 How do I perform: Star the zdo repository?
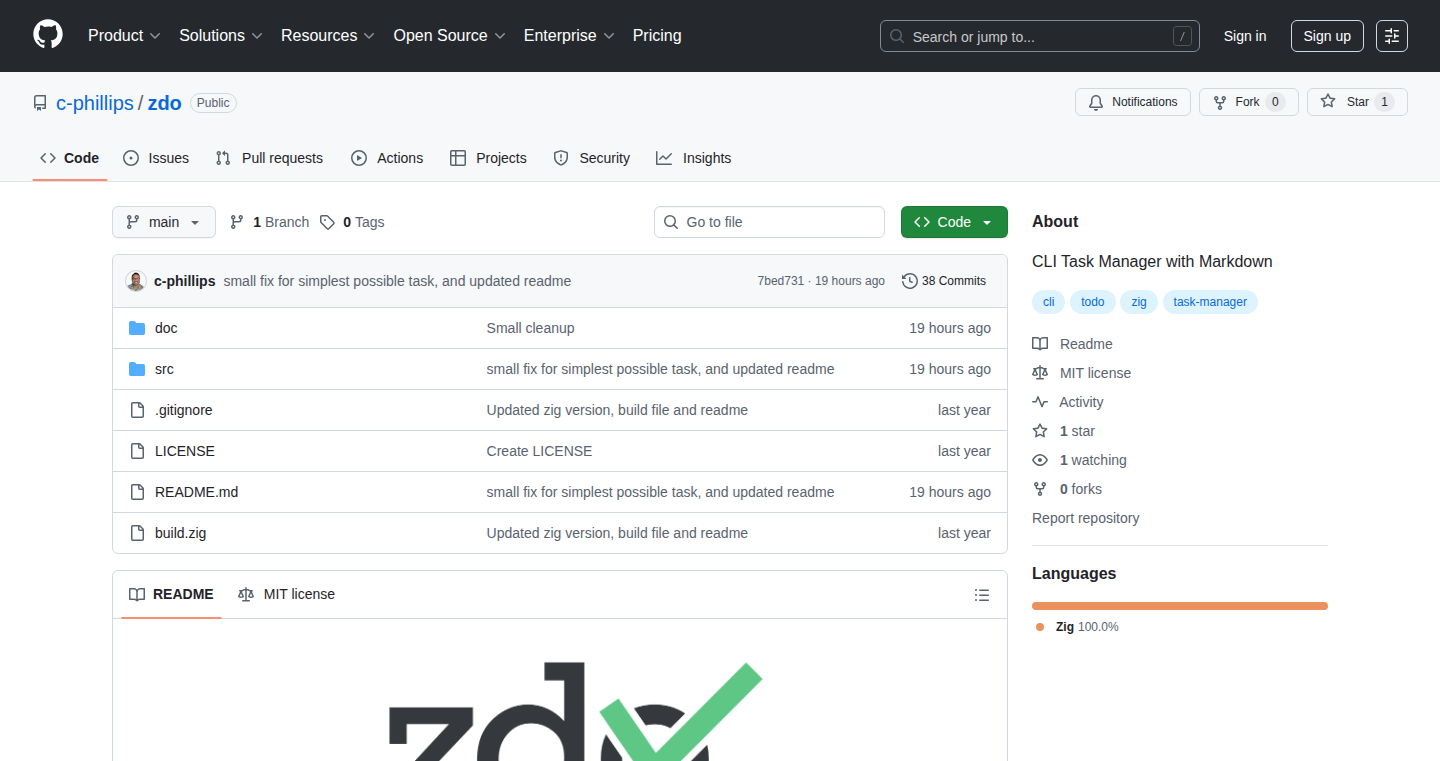[1357, 102]
